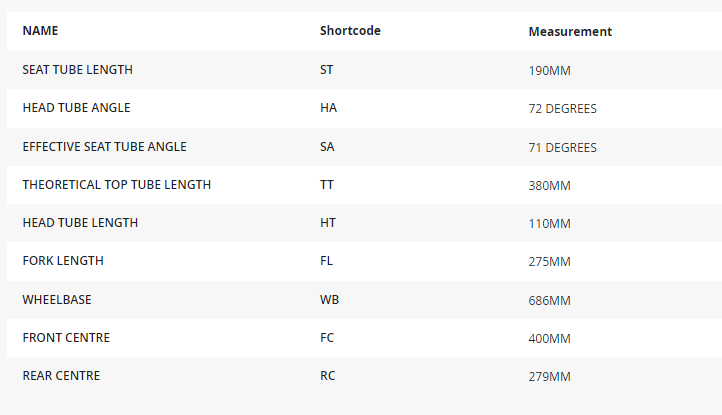Click the Measurement column header
This screenshot has width=722, height=415.
tap(570, 32)
